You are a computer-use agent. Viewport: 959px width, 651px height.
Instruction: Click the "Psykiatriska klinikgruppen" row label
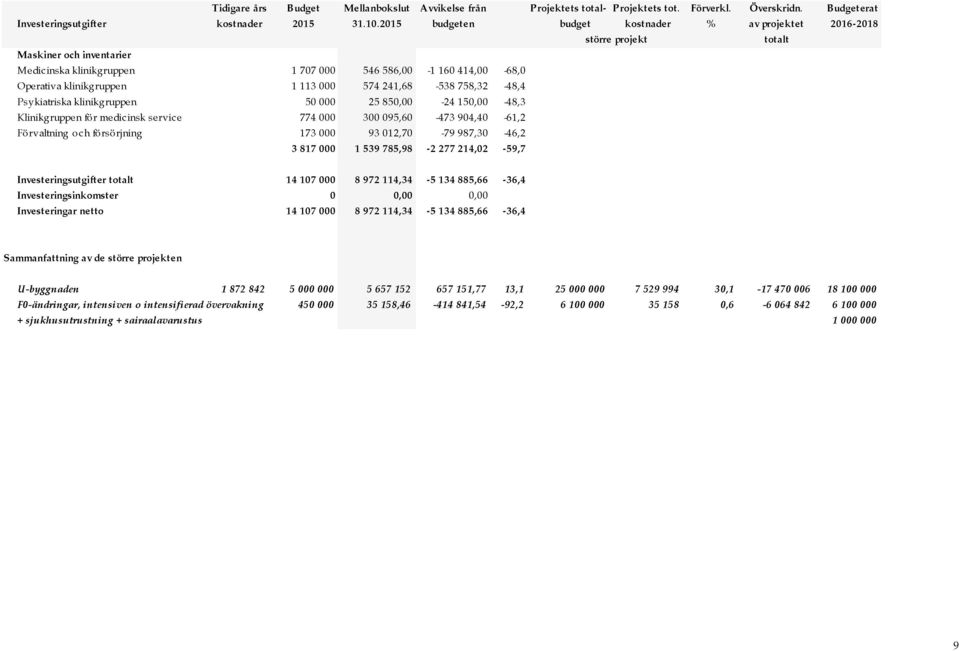point(77,102)
